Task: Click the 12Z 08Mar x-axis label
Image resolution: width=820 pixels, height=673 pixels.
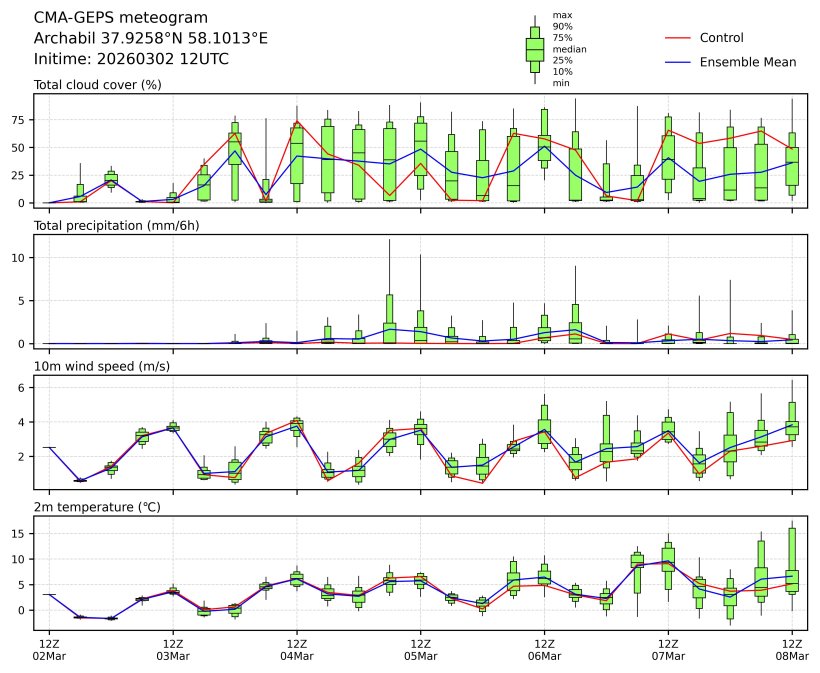Action: pos(792,649)
